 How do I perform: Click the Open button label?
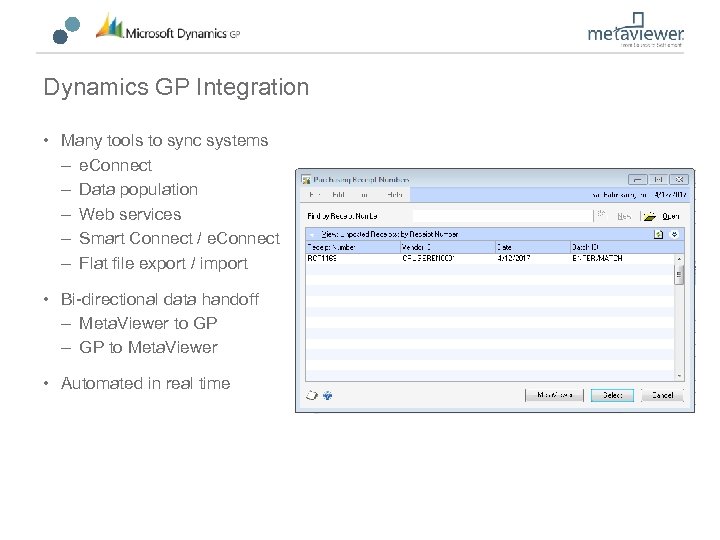[671, 216]
